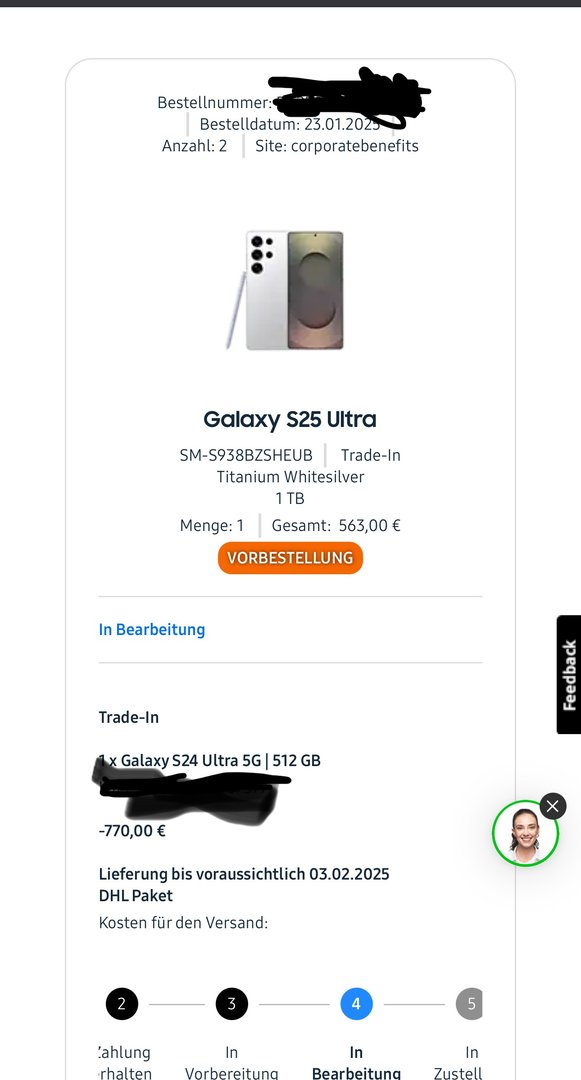Open the live chat agent avatar
581x1080 pixels.
525,833
